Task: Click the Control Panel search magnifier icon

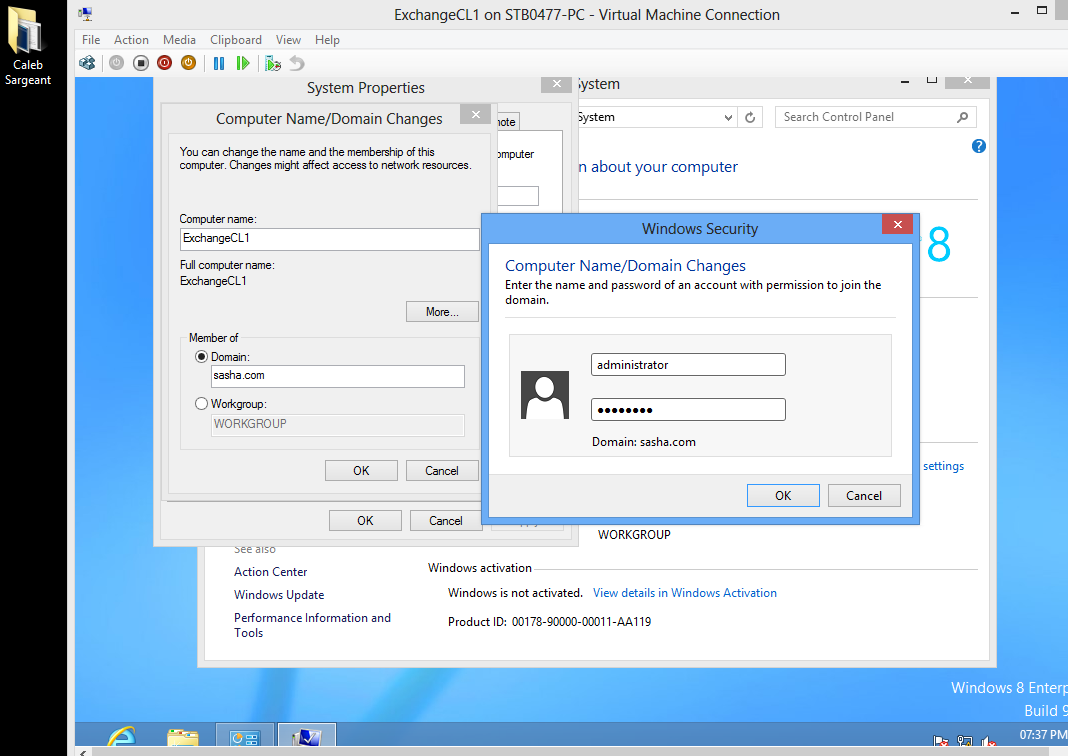Action: pyautogui.click(x=962, y=117)
